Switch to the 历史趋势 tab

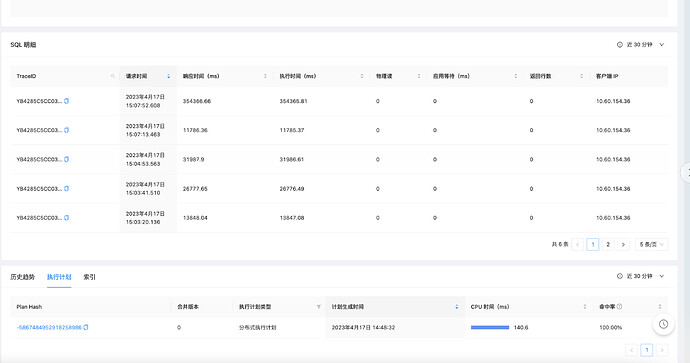point(22,277)
